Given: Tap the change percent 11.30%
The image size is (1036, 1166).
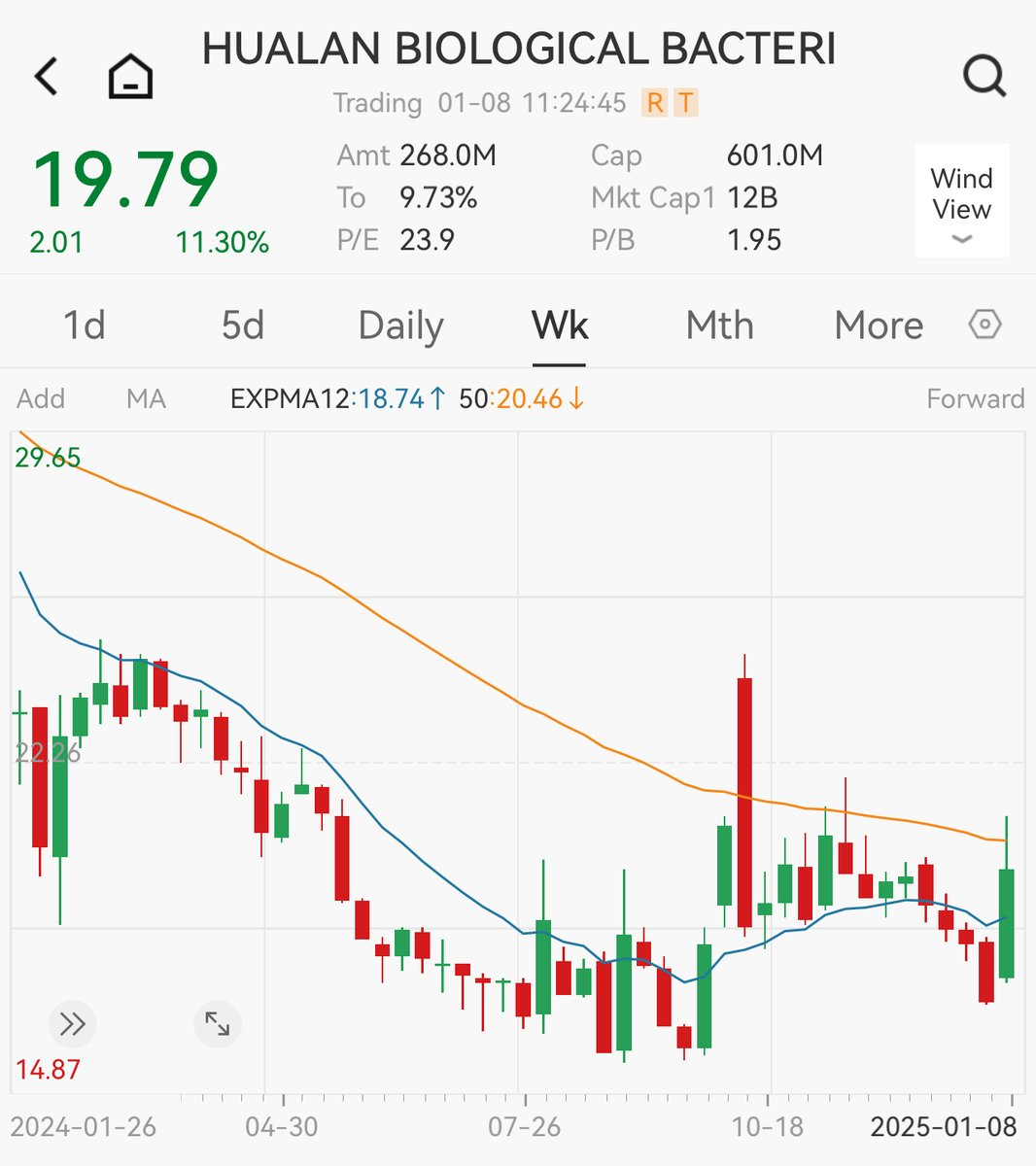Looking at the screenshot, I should pyautogui.click(x=223, y=242).
